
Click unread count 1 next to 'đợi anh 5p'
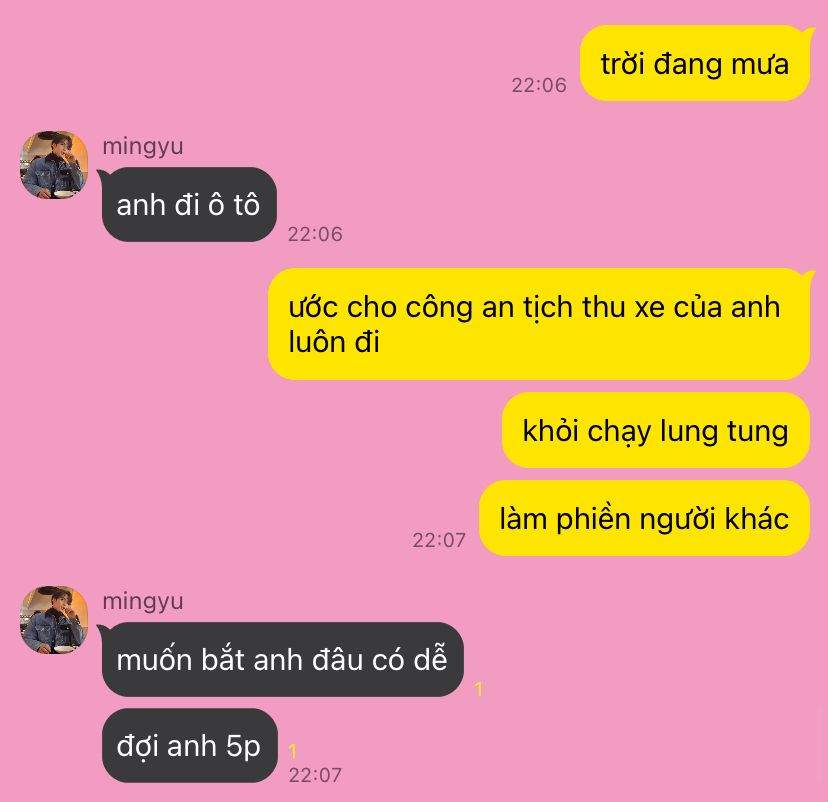point(293,751)
